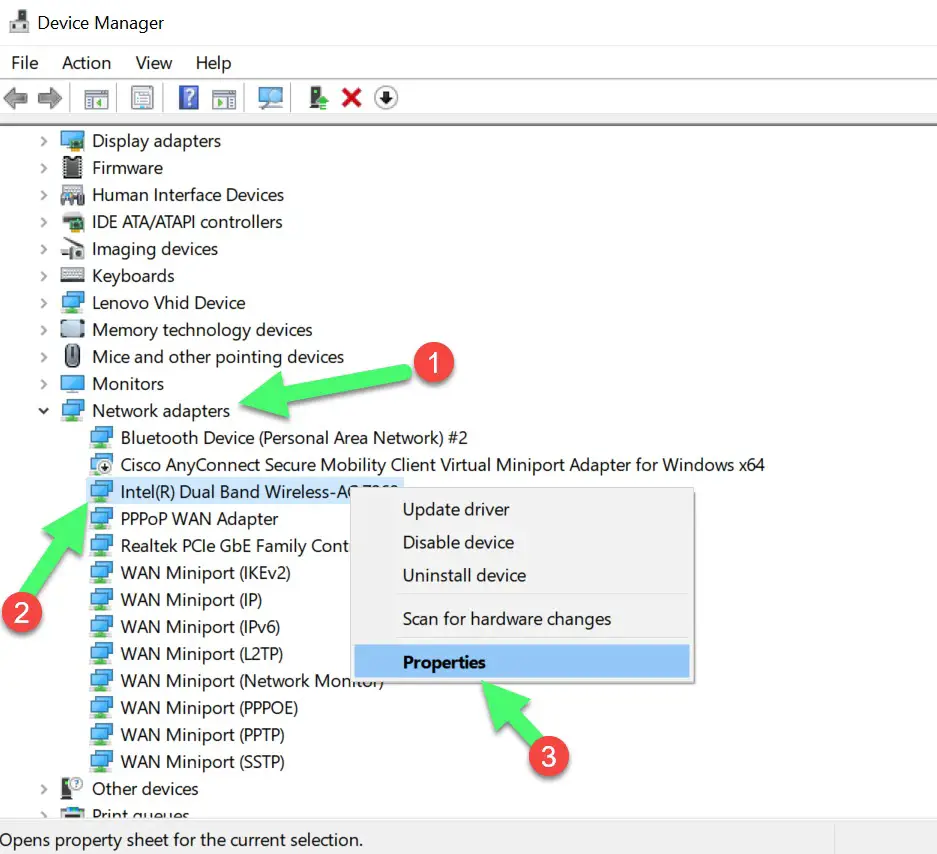Expand the Other devices chevron

pos(44,789)
